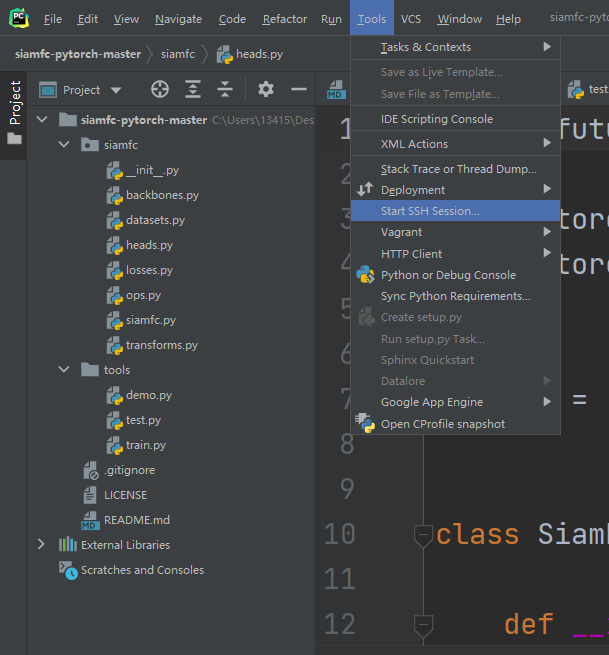
Task: Open the File menu
Action: click(x=53, y=19)
